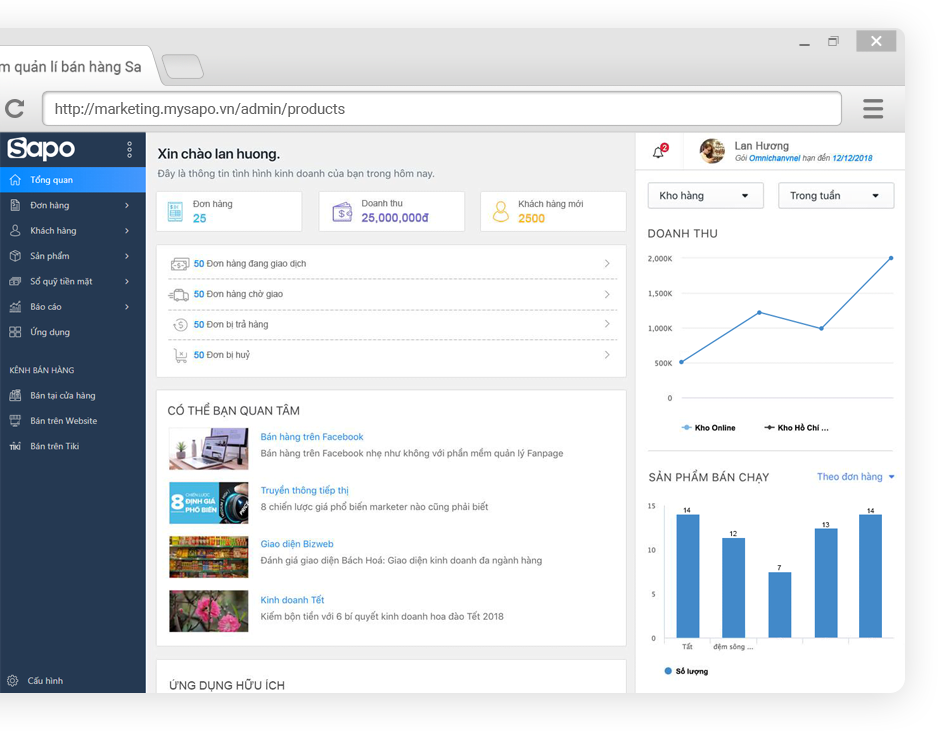Viewport: 938px width, 731px height.
Task: Open the browser hamburger menu
Action: 873,109
